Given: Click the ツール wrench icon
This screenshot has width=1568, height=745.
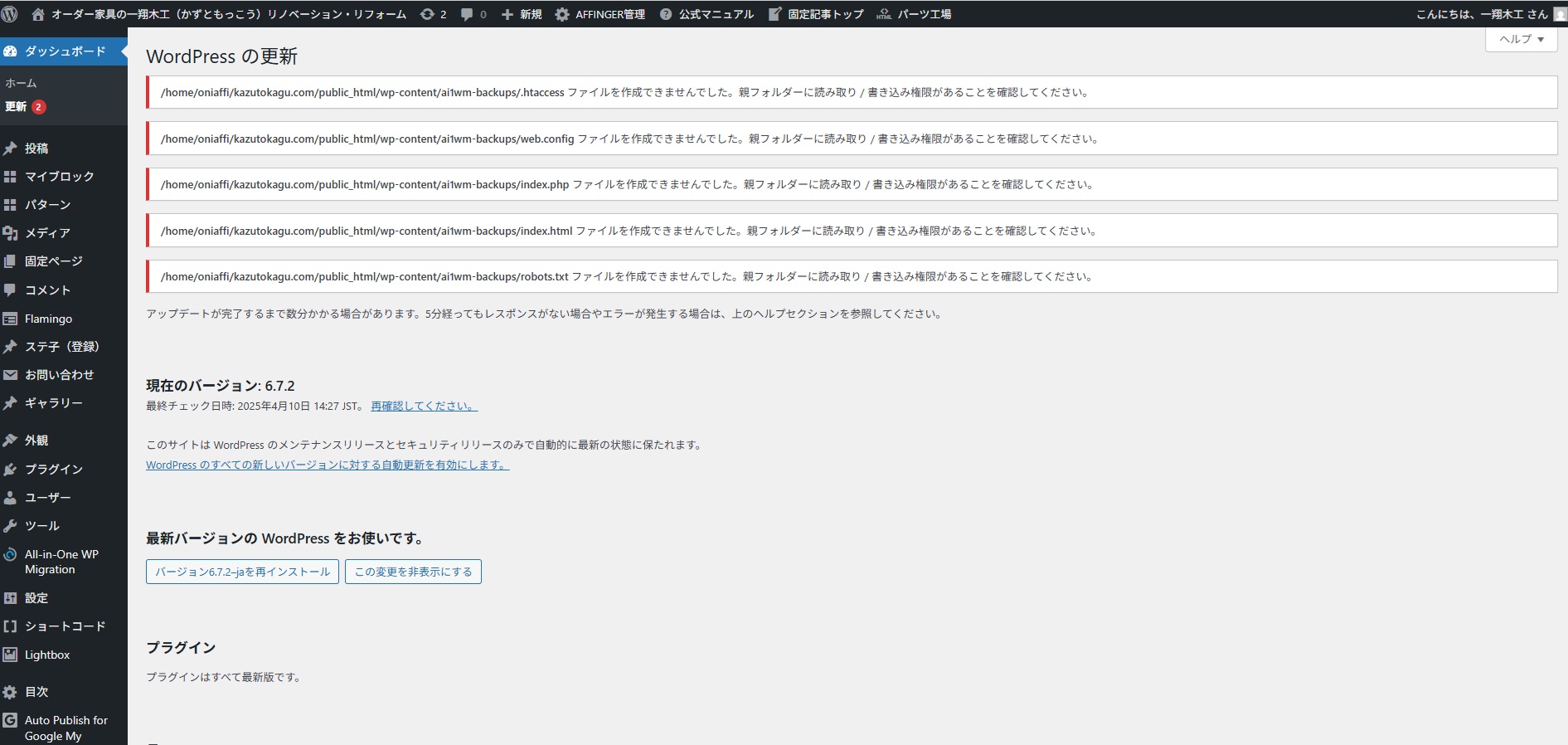Looking at the screenshot, I should 10,526.
